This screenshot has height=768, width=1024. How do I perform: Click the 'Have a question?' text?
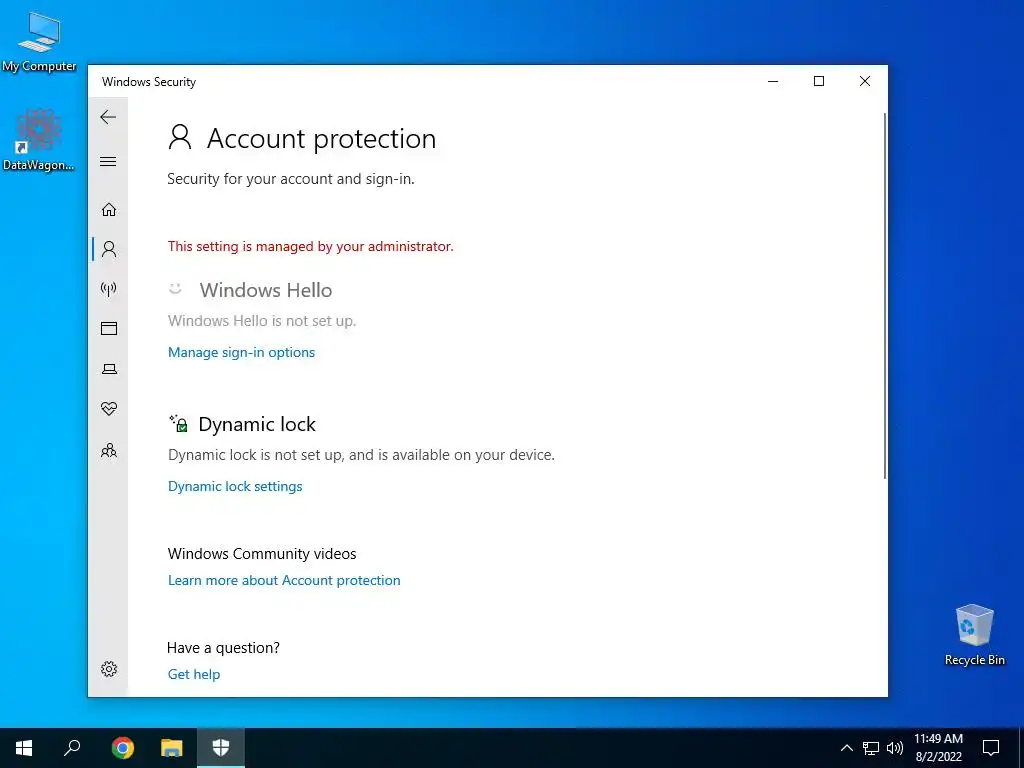pos(223,648)
